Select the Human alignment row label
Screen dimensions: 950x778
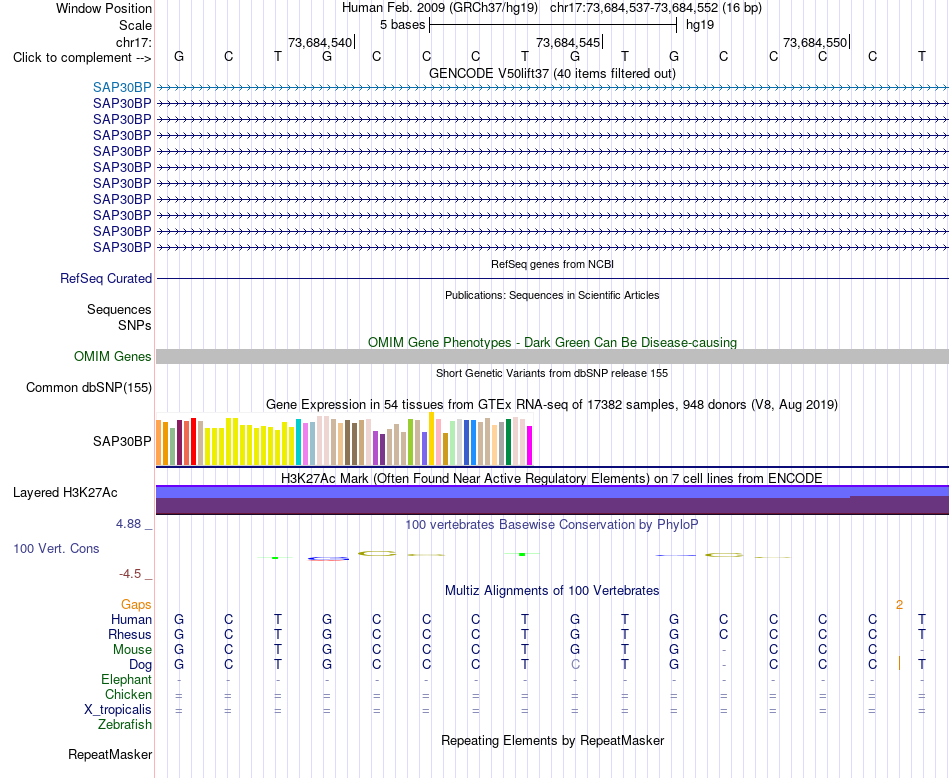click(131, 619)
